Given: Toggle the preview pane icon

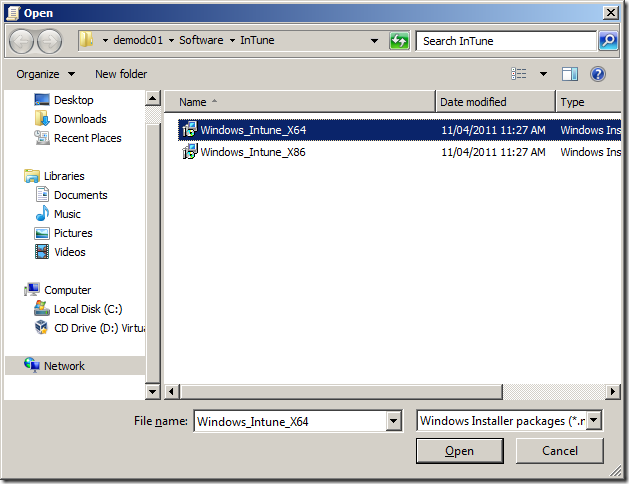Looking at the screenshot, I should 570,74.
